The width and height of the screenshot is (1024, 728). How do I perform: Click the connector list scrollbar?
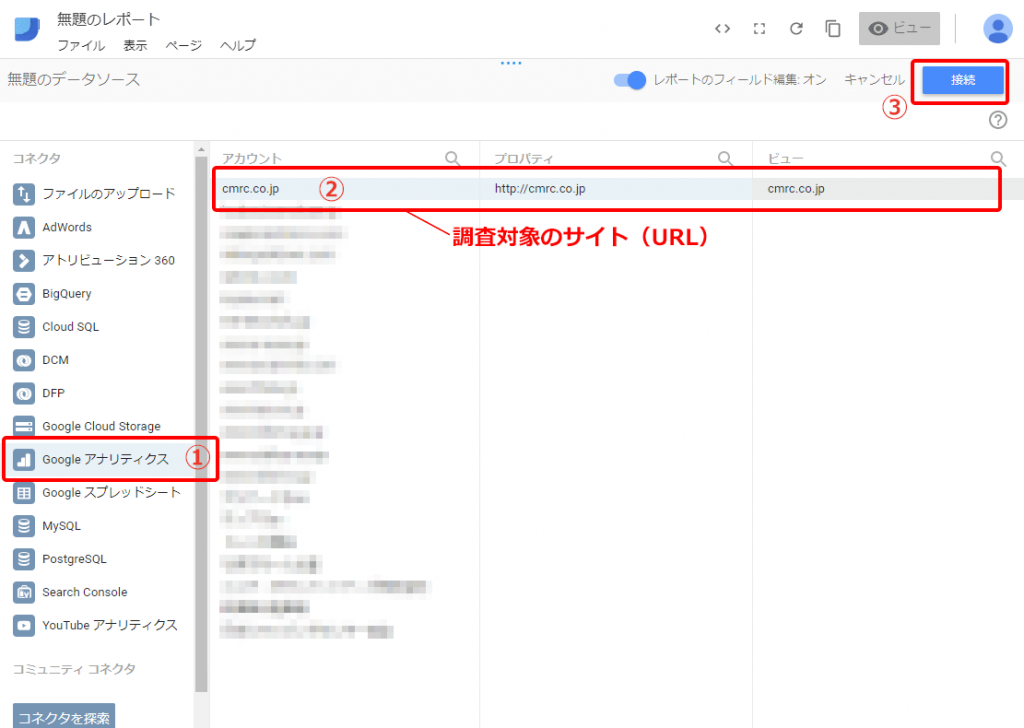click(x=201, y=424)
